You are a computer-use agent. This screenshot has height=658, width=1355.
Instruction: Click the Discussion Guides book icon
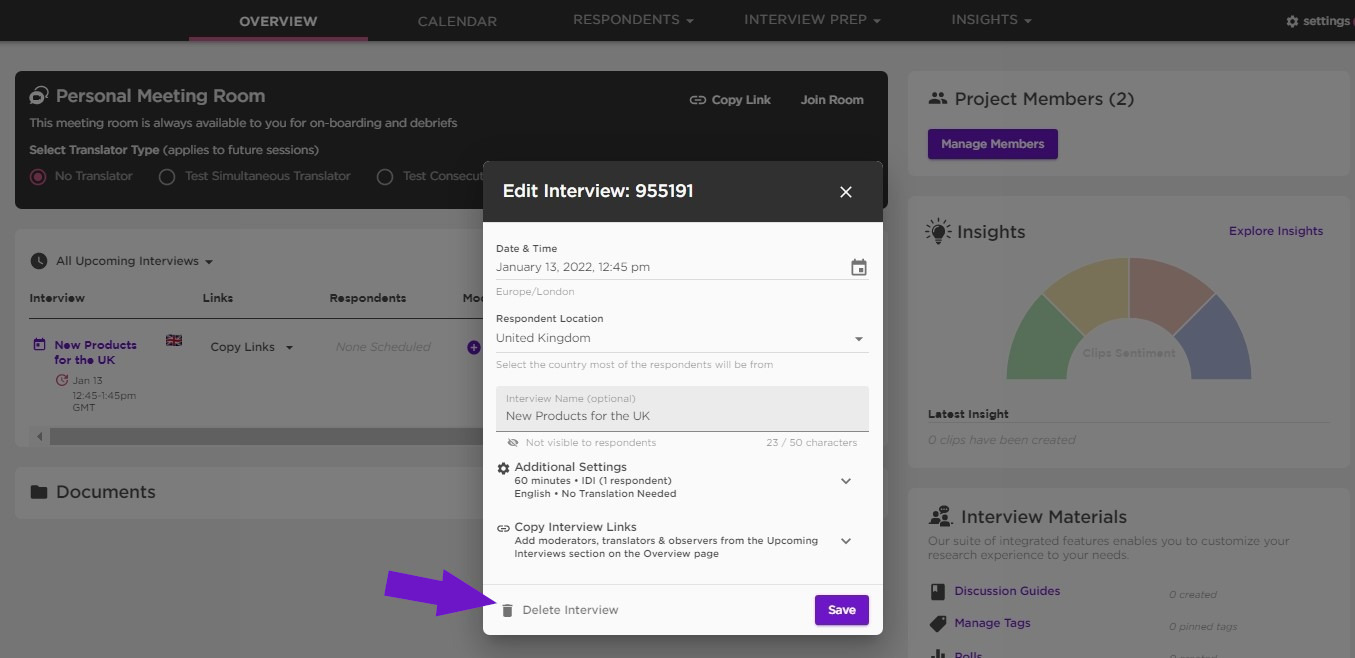(x=938, y=591)
